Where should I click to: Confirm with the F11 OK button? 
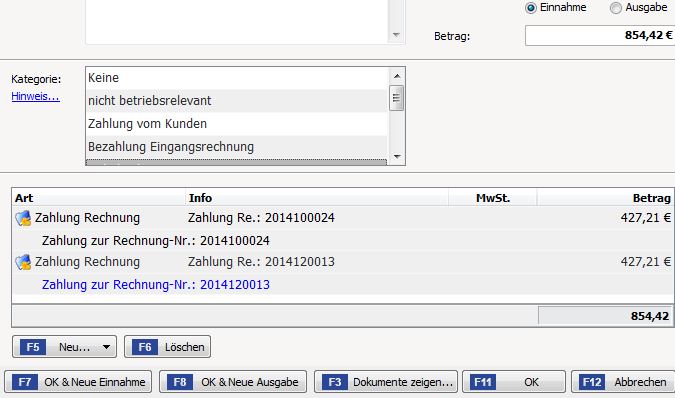tap(514, 382)
